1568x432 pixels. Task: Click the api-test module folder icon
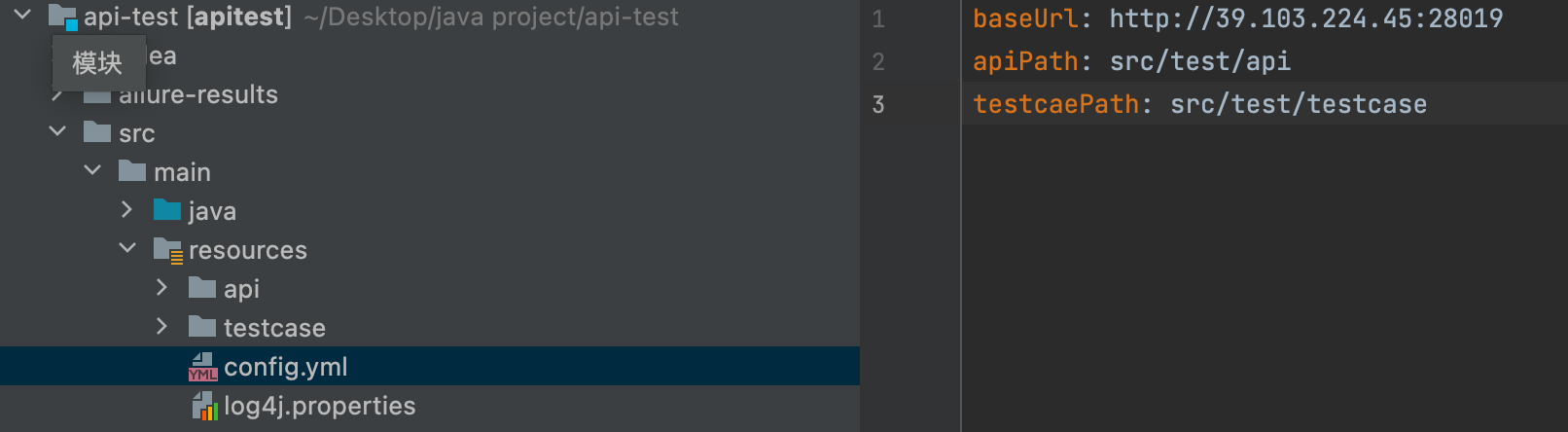click(x=63, y=17)
